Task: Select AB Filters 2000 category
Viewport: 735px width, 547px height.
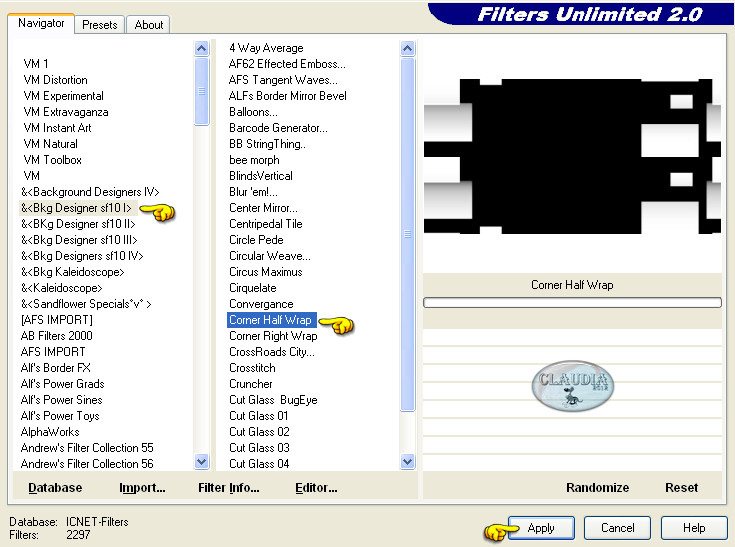Action: (57, 336)
